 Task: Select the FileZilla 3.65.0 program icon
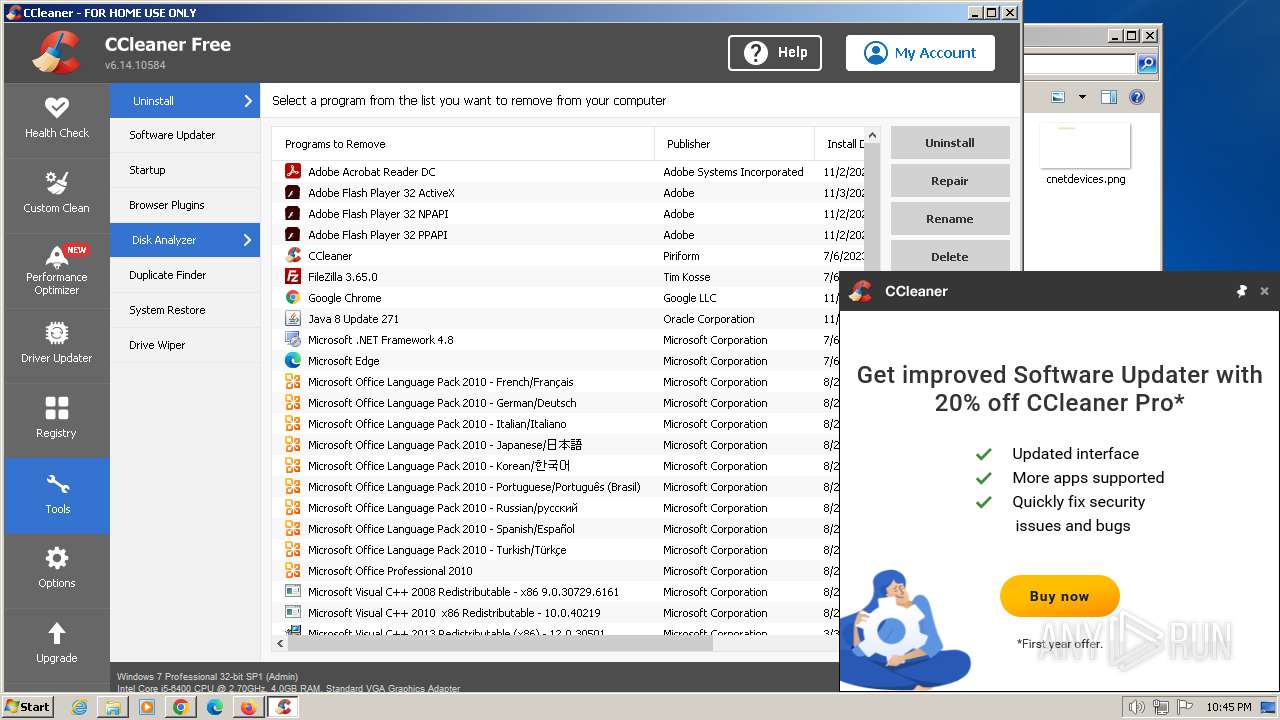tap(293, 276)
